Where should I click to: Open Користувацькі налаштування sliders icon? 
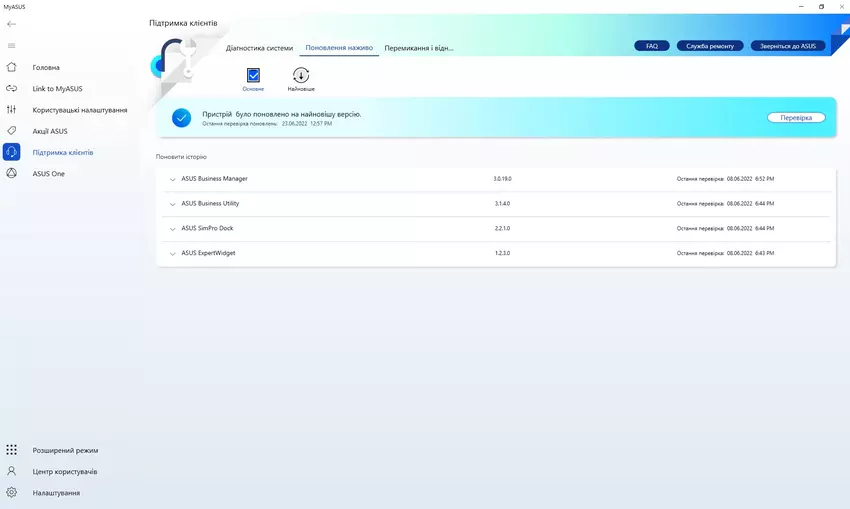pos(12,109)
